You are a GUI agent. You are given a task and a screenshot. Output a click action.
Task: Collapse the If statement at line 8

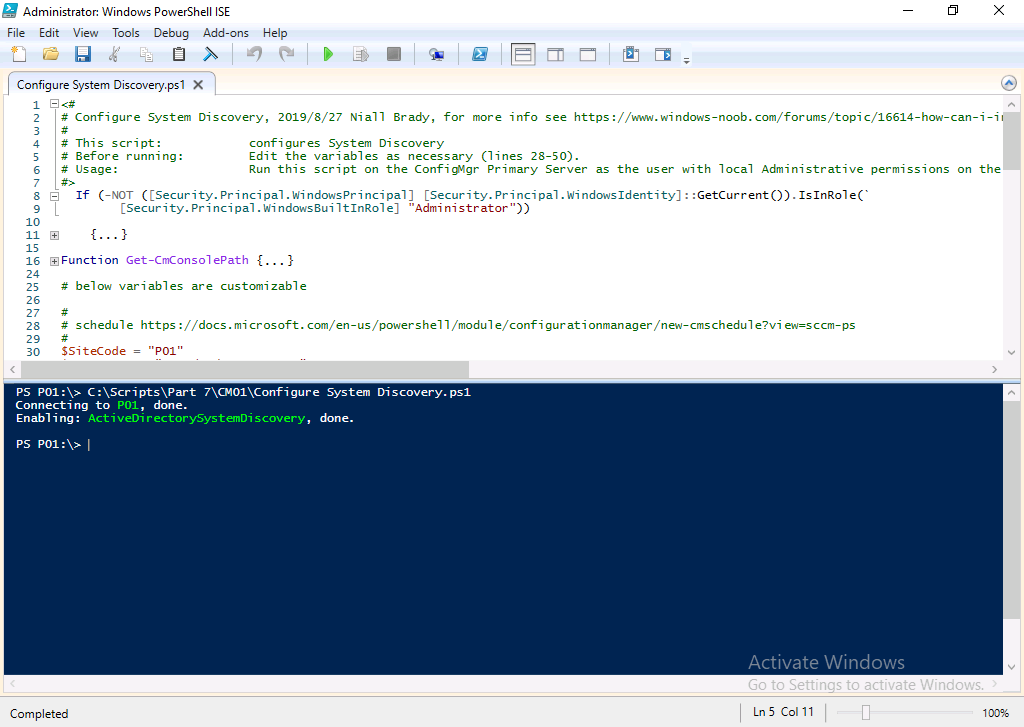tap(55, 196)
